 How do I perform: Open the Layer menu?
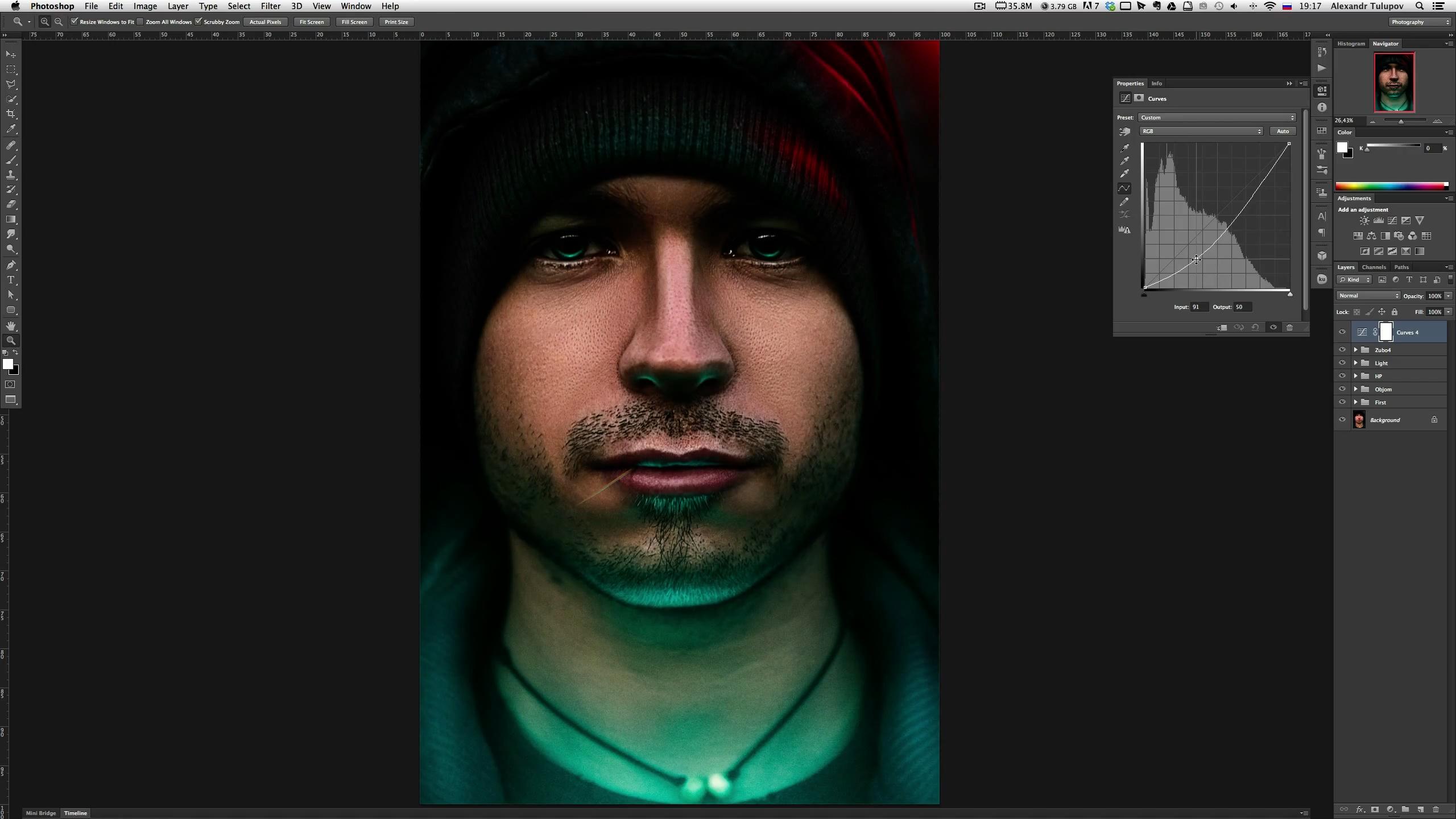178,6
